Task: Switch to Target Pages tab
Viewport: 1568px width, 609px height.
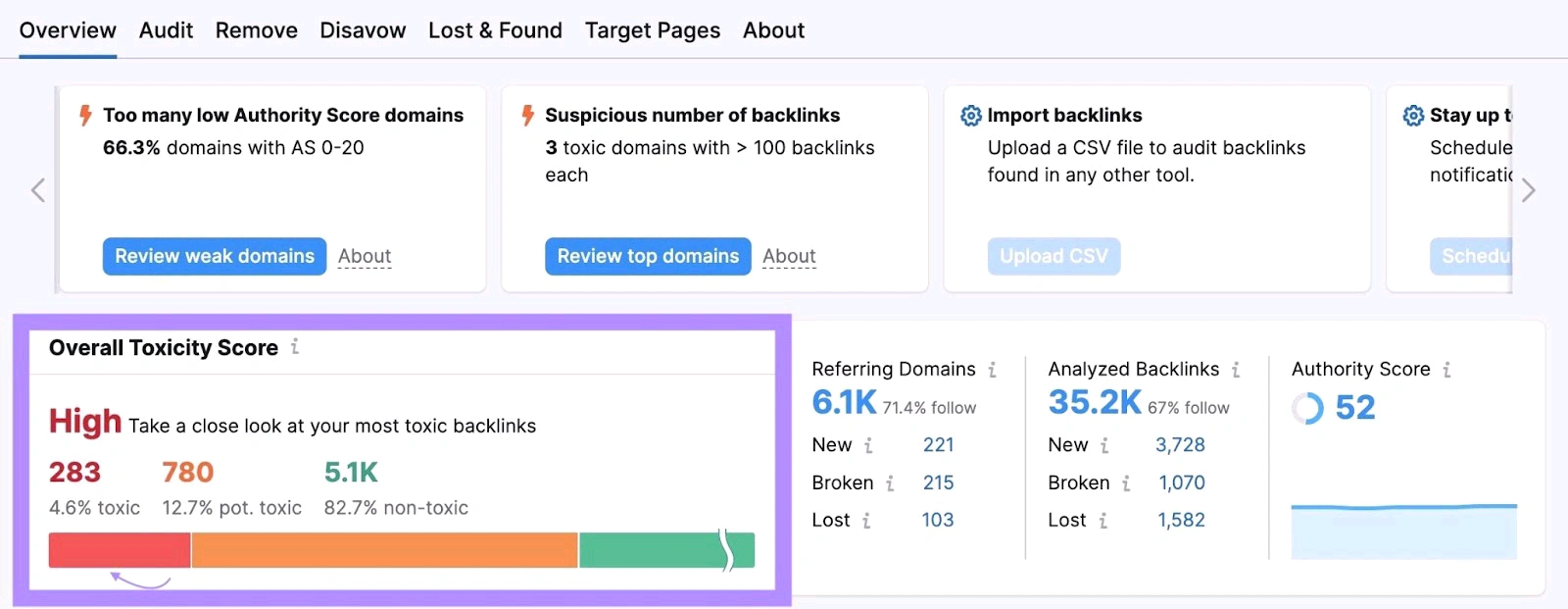Action: coord(653,30)
